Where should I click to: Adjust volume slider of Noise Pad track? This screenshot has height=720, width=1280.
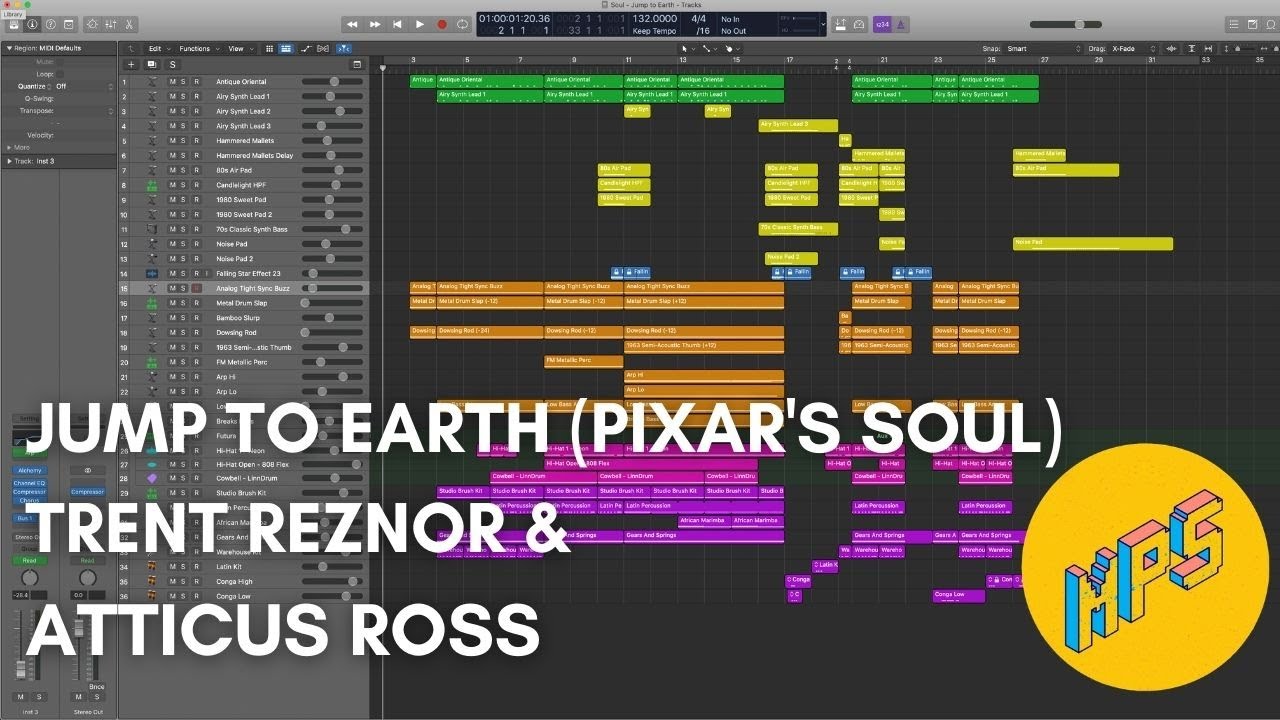pos(332,244)
